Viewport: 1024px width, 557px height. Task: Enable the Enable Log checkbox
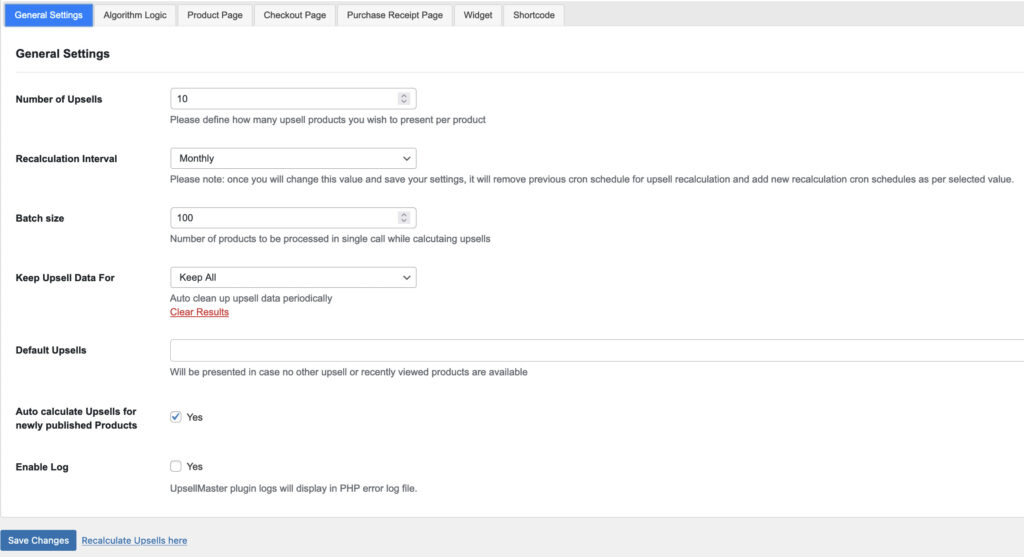pyautogui.click(x=176, y=466)
